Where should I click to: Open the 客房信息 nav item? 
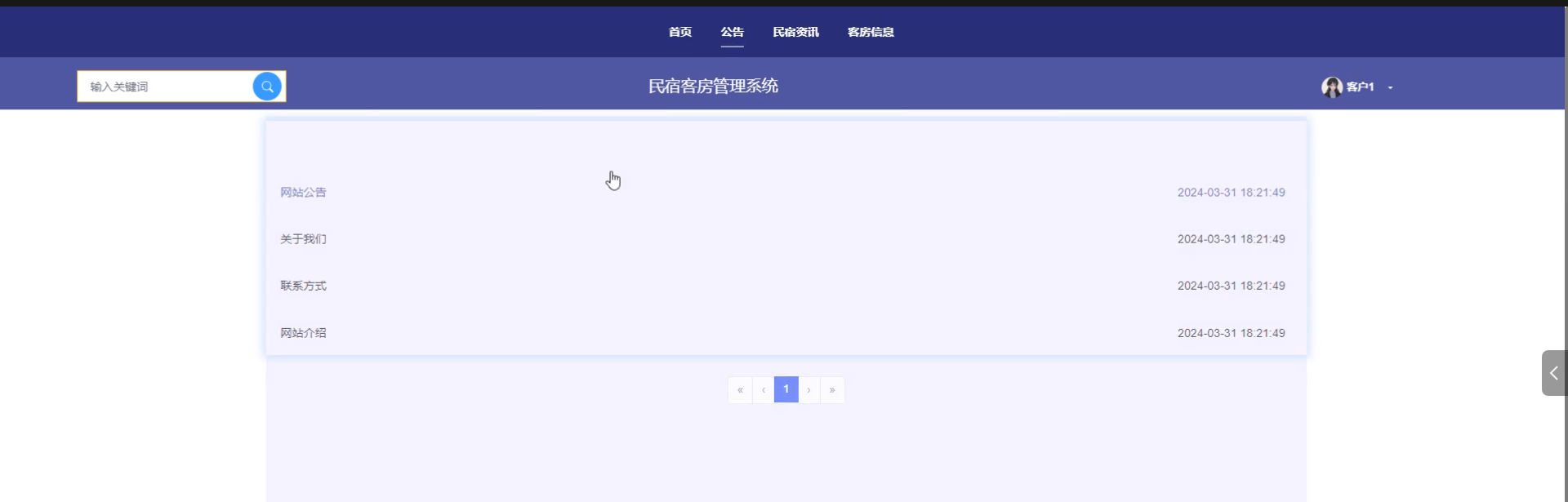tap(871, 32)
